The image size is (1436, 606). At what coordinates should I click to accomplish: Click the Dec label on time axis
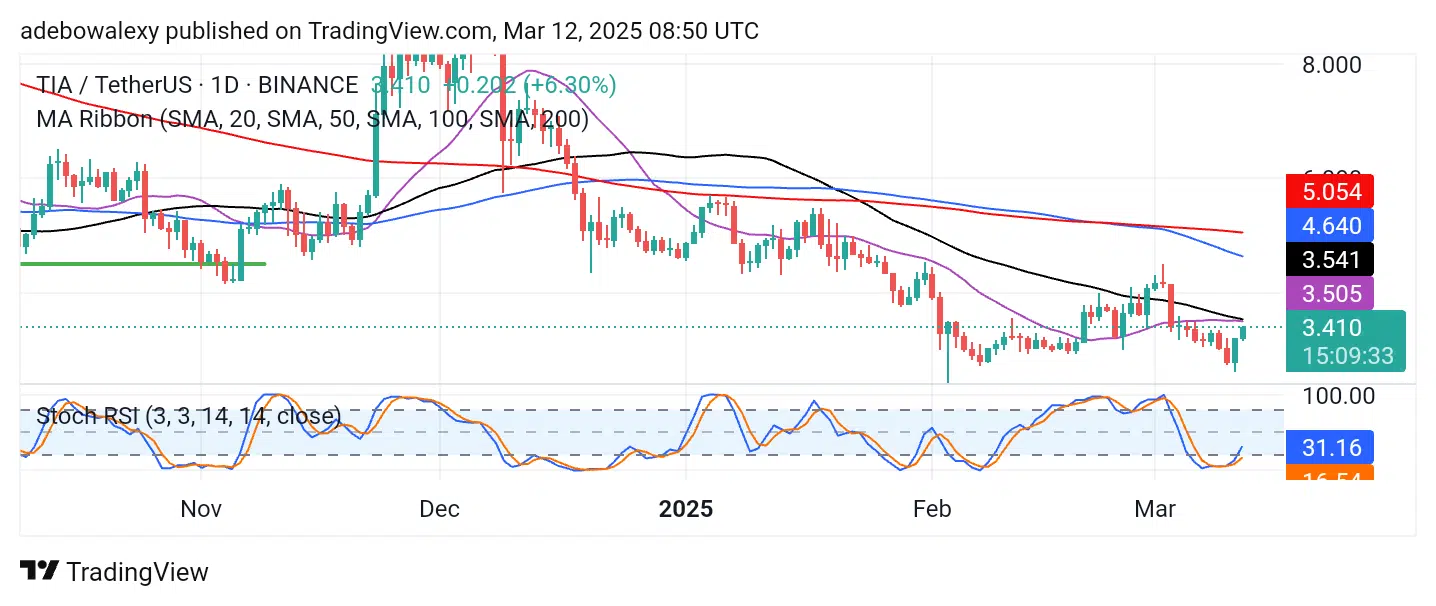[439, 509]
